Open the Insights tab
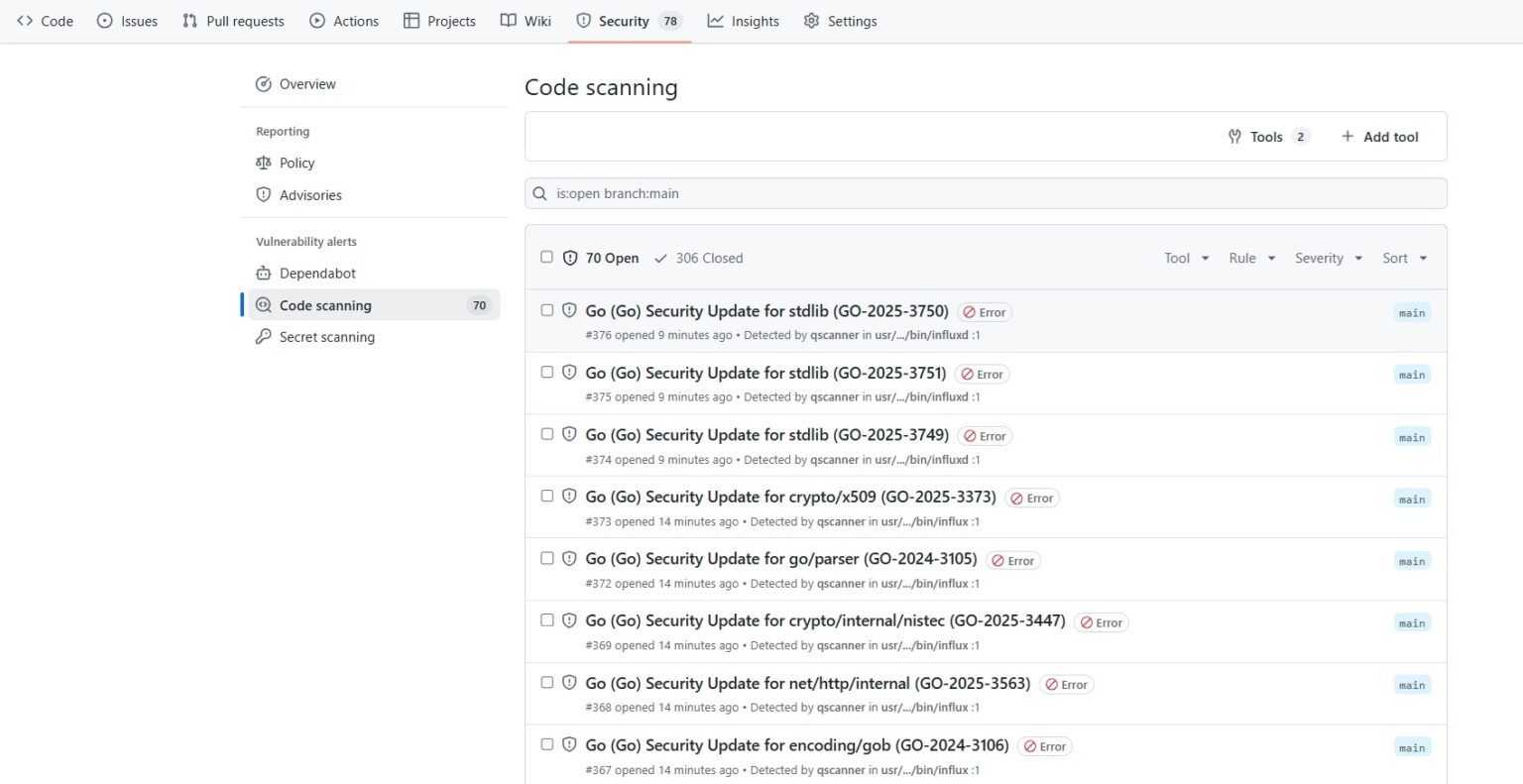The height and width of the screenshot is (784, 1523). pyautogui.click(x=743, y=21)
